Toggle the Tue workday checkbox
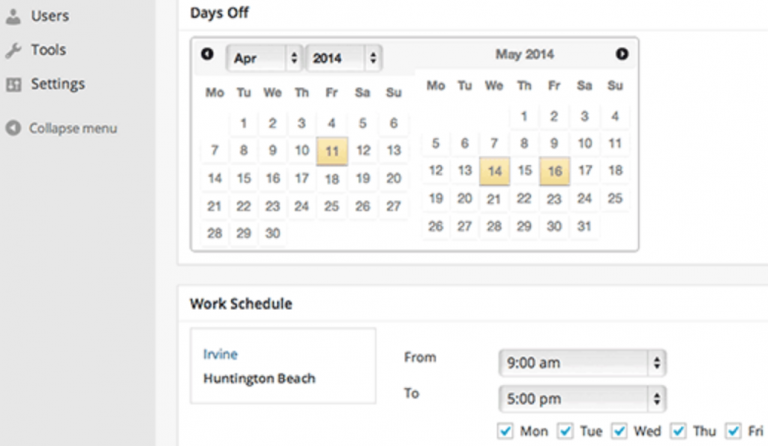Viewport: 768px width, 446px height. tap(566, 431)
